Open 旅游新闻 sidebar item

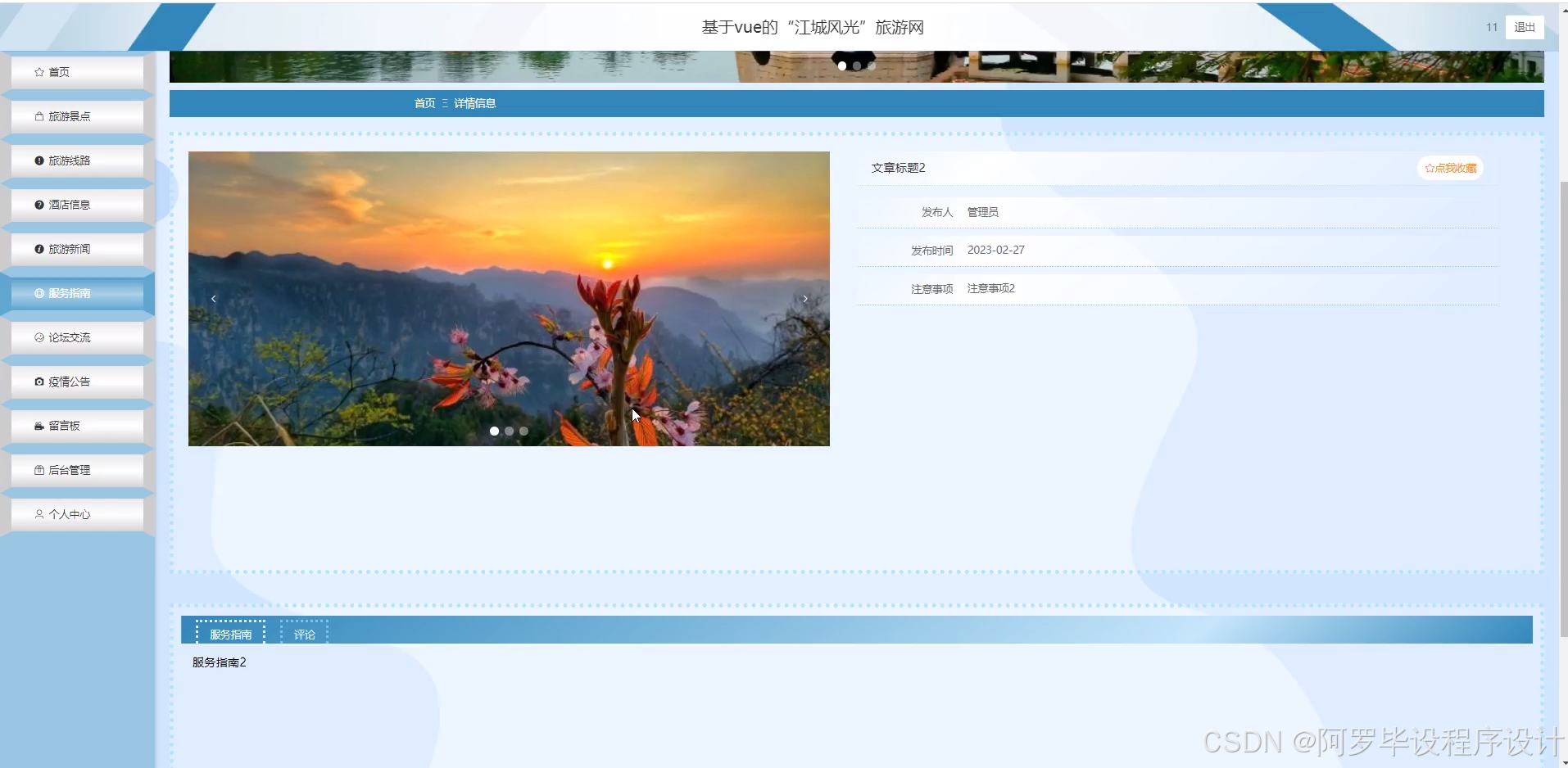[x=77, y=249]
